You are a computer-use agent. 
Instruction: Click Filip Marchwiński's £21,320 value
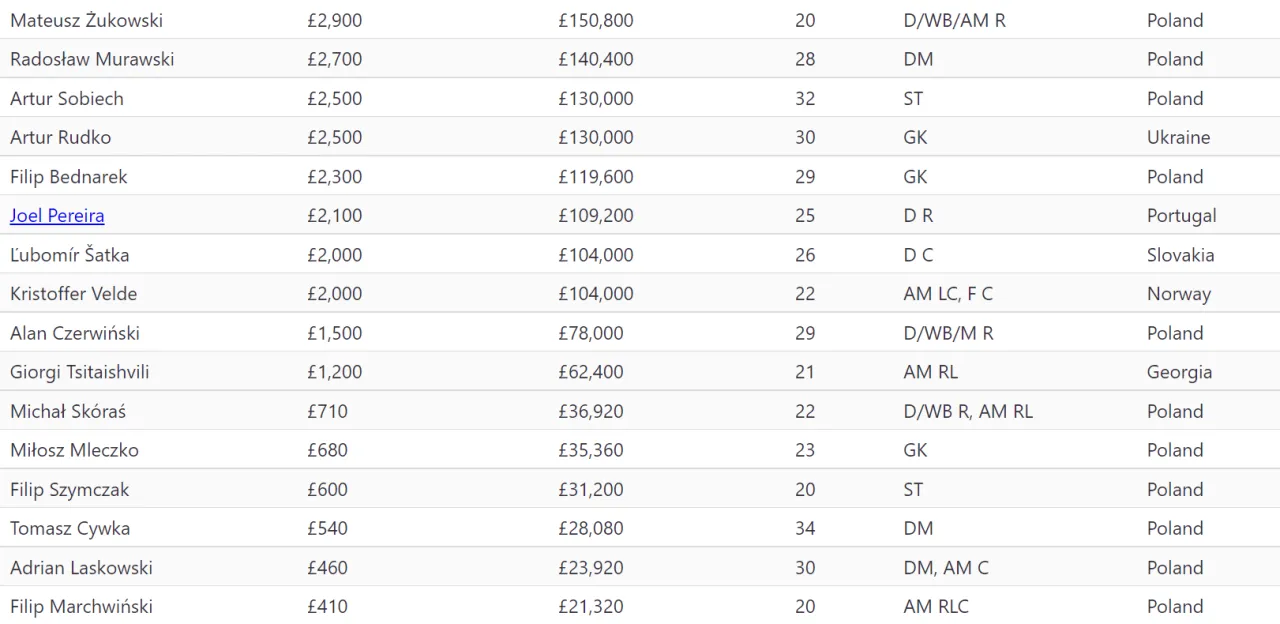591,607
